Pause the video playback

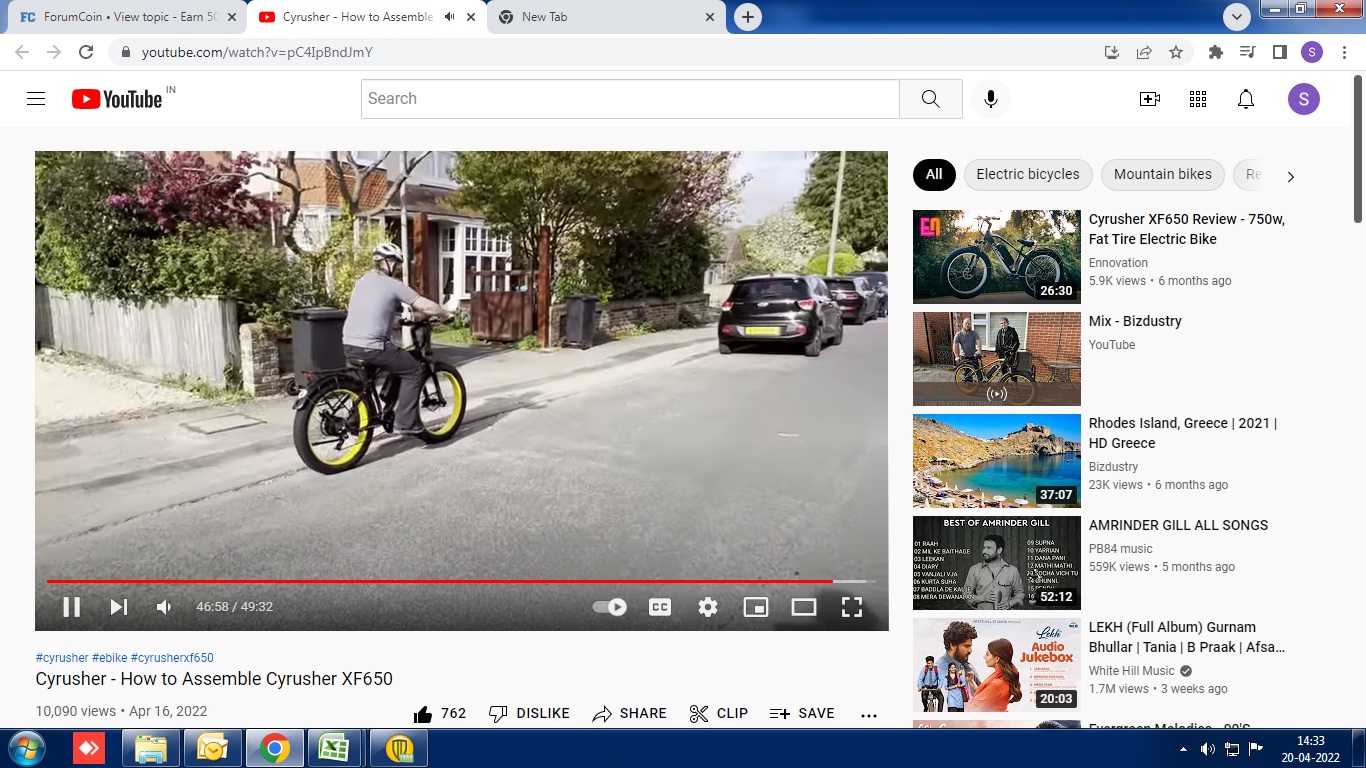[x=71, y=607]
